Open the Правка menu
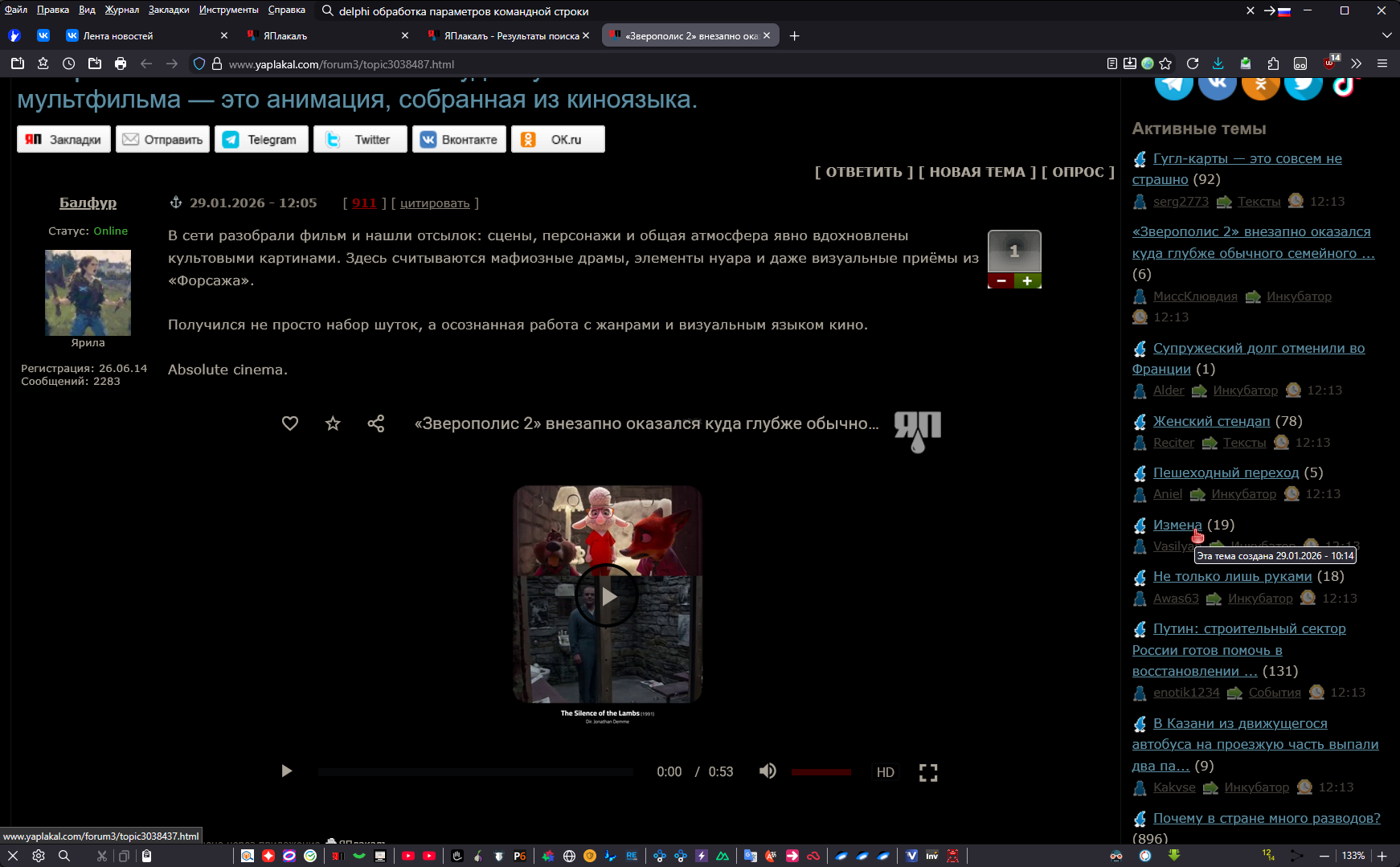This screenshot has height=867, width=1400. [x=53, y=10]
